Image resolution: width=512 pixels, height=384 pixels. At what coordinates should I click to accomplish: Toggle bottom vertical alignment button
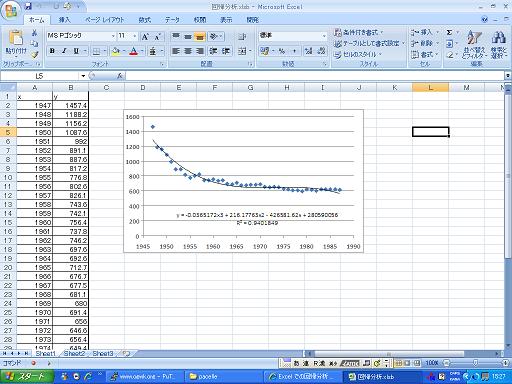pos(200,36)
